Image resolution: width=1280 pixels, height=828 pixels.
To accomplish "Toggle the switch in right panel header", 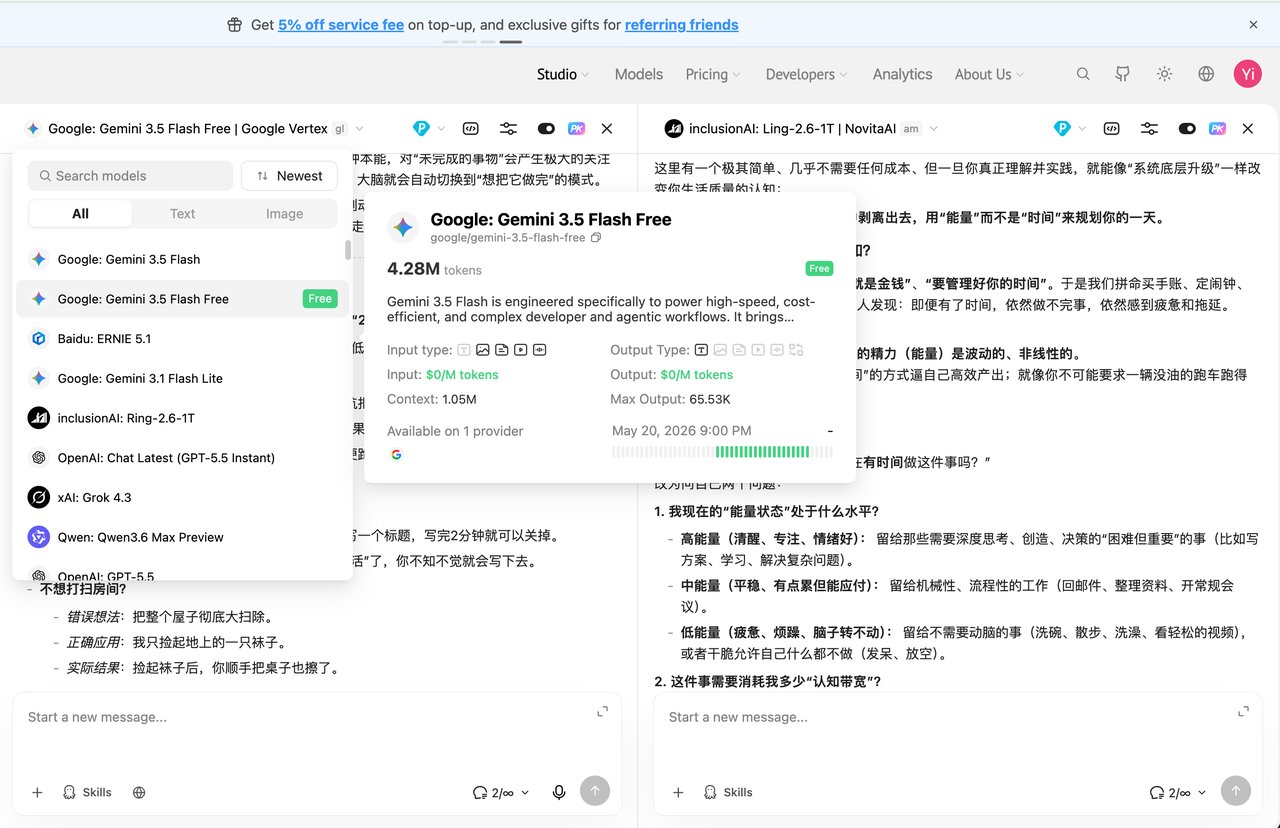I will click(1187, 128).
